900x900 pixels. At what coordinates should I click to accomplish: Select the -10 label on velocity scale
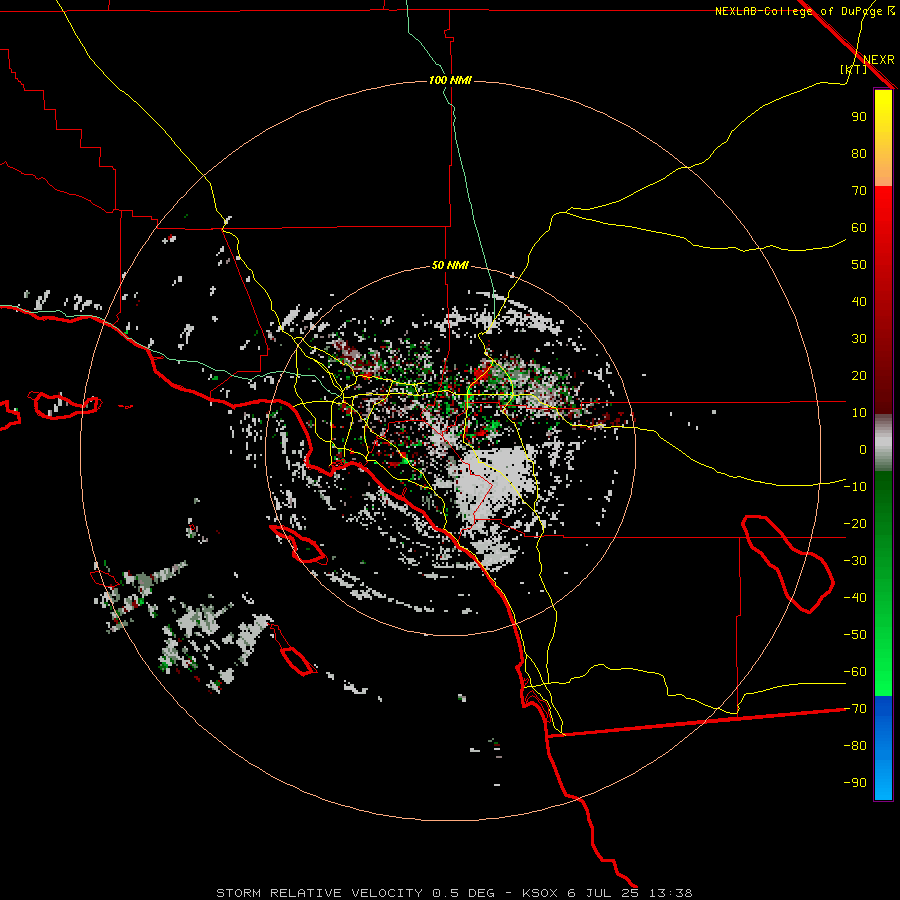click(x=855, y=487)
